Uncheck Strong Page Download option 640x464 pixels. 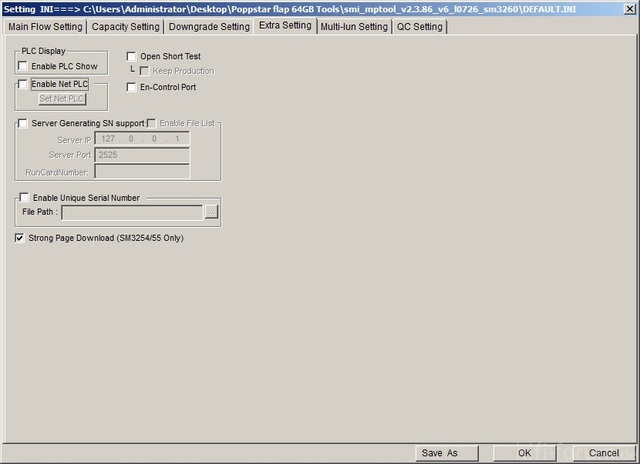coord(21,238)
